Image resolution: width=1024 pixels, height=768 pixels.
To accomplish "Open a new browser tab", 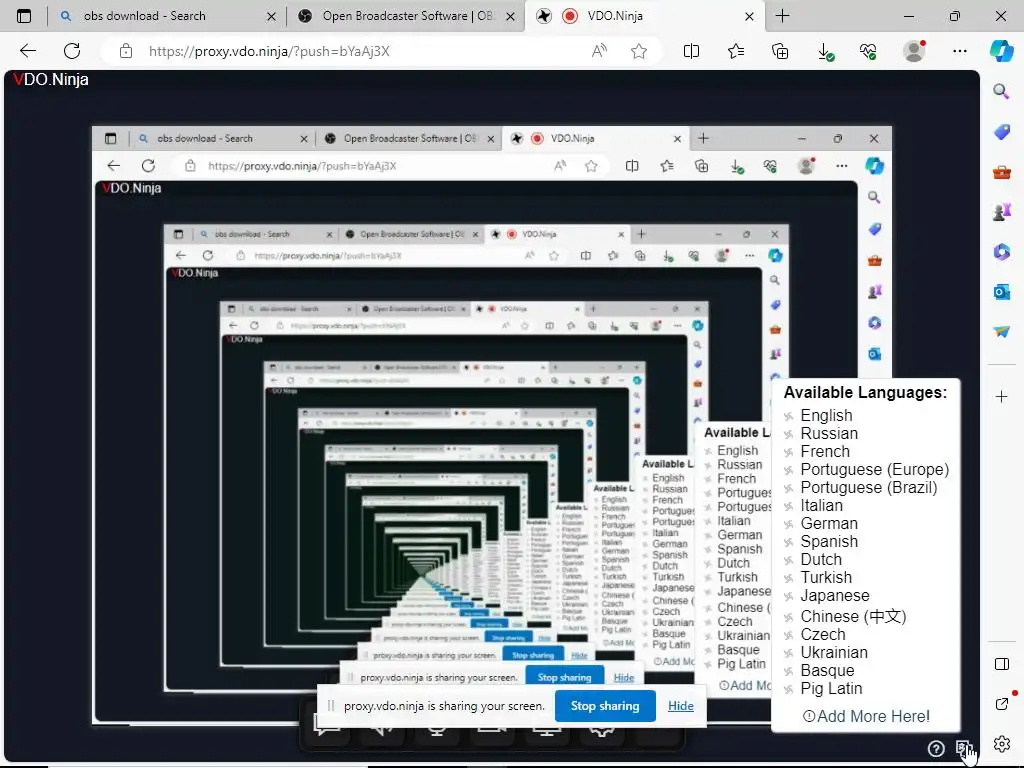I will pyautogui.click(x=782, y=16).
